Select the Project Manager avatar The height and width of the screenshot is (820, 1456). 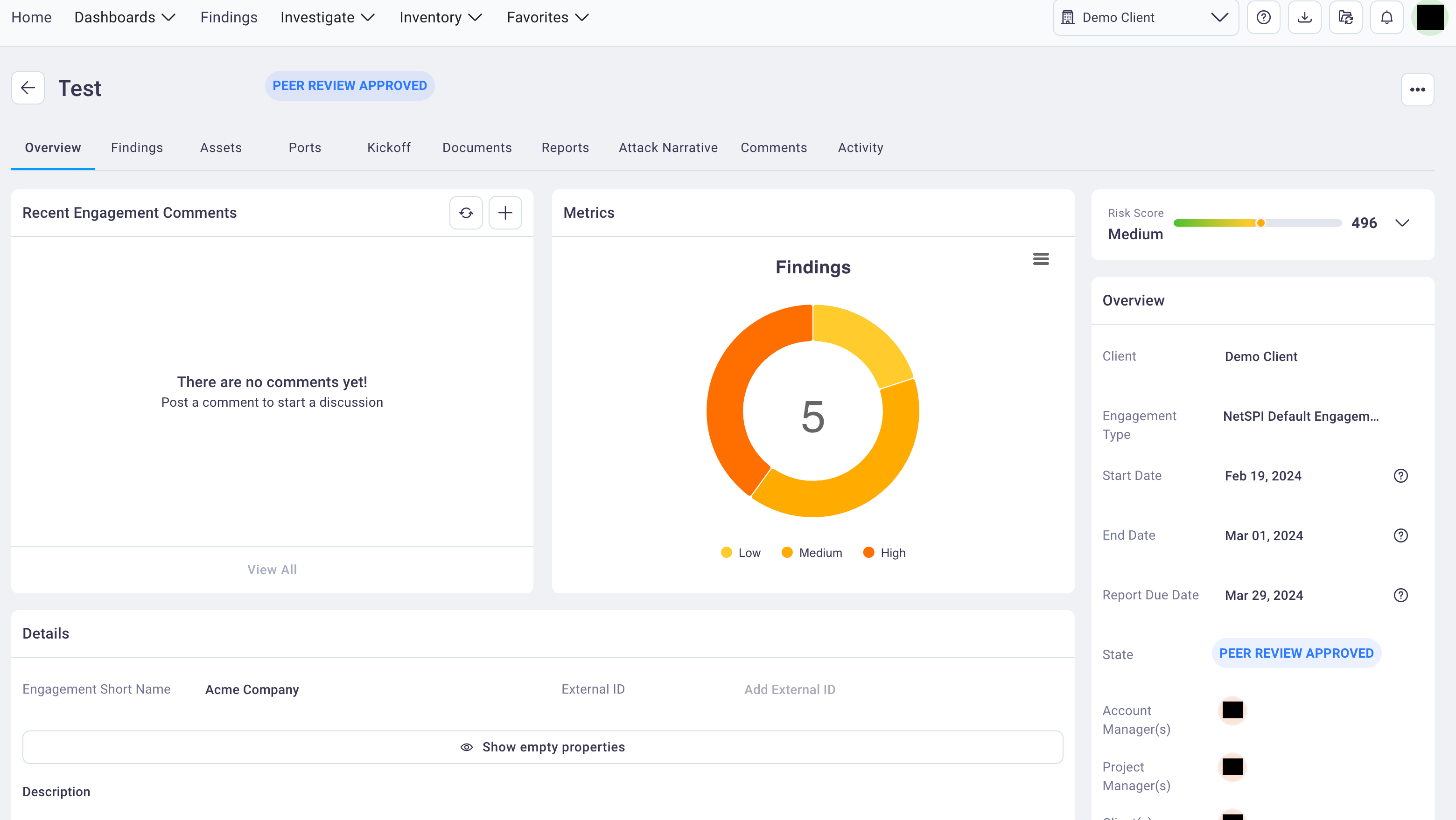click(x=1232, y=767)
